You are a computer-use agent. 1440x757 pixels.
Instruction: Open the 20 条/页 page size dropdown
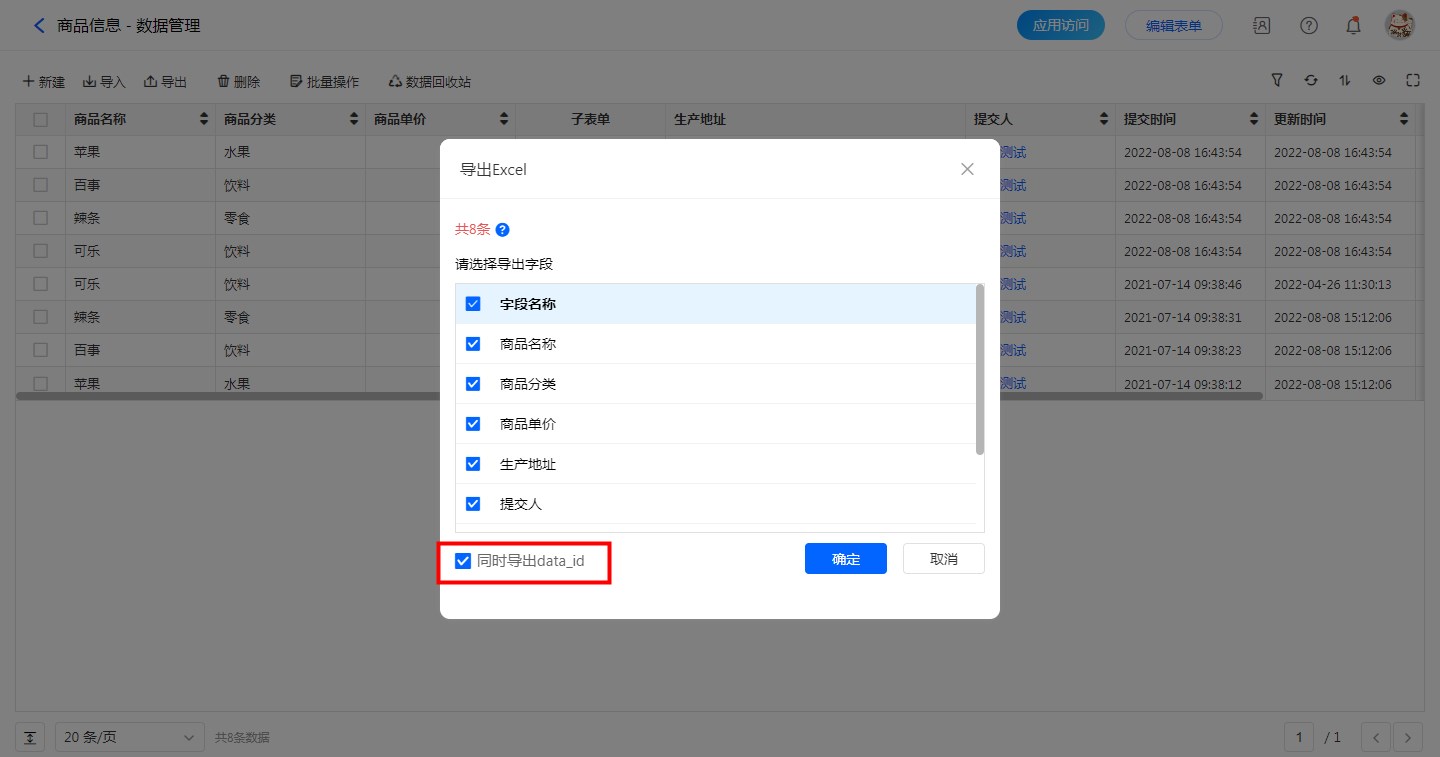pyautogui.click(x=129, y=737)
